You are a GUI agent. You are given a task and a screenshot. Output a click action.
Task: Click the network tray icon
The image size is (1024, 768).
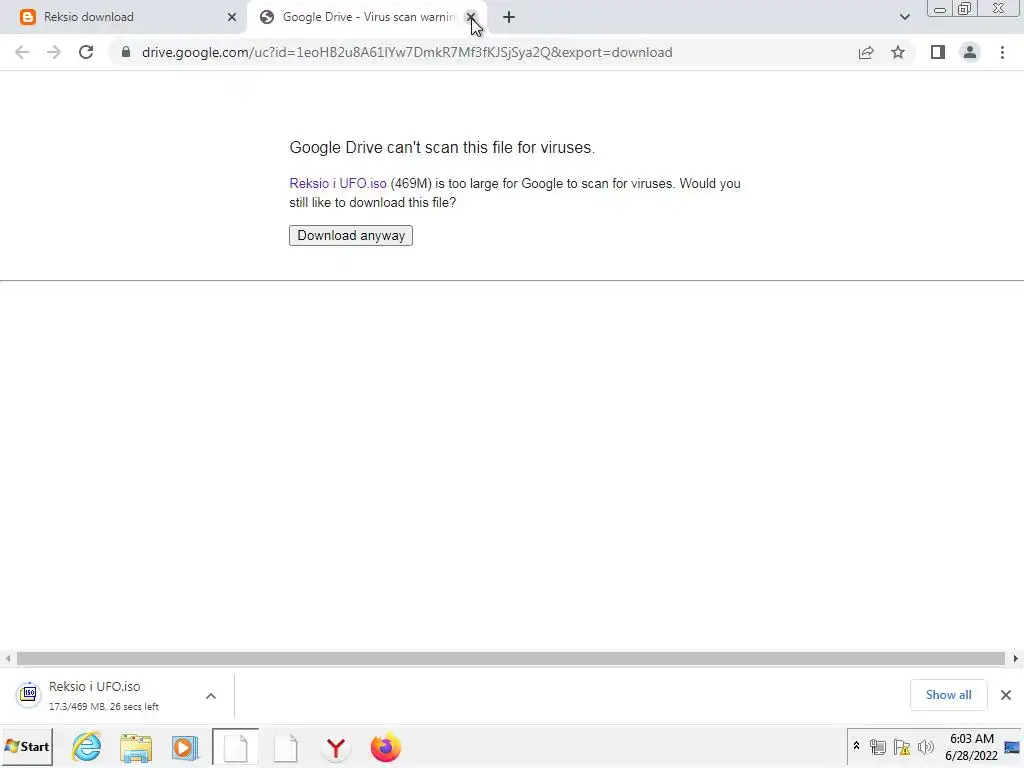pos(878,746)
